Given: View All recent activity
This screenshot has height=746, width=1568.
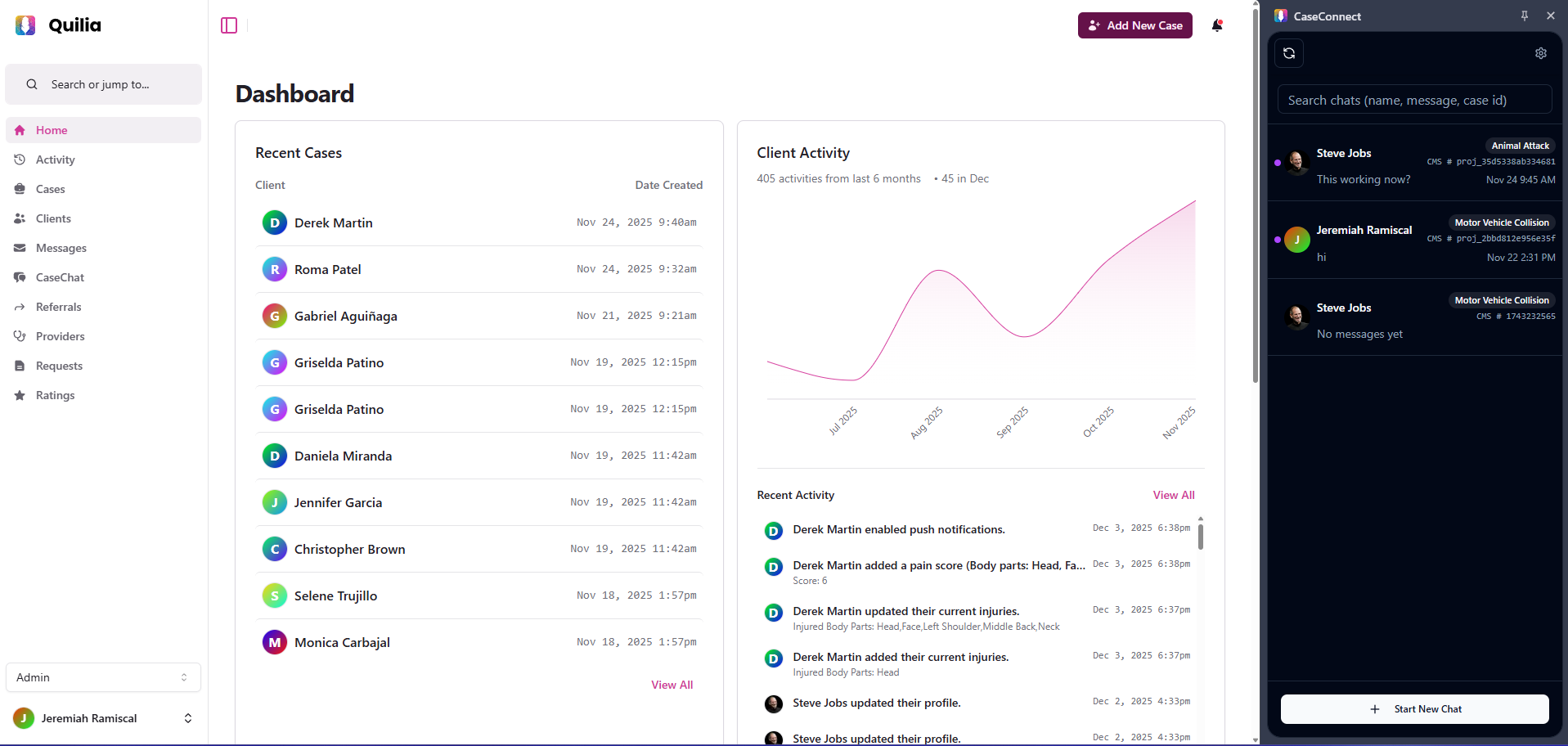Looking at the screenshot, I should tap(1173, 495).
